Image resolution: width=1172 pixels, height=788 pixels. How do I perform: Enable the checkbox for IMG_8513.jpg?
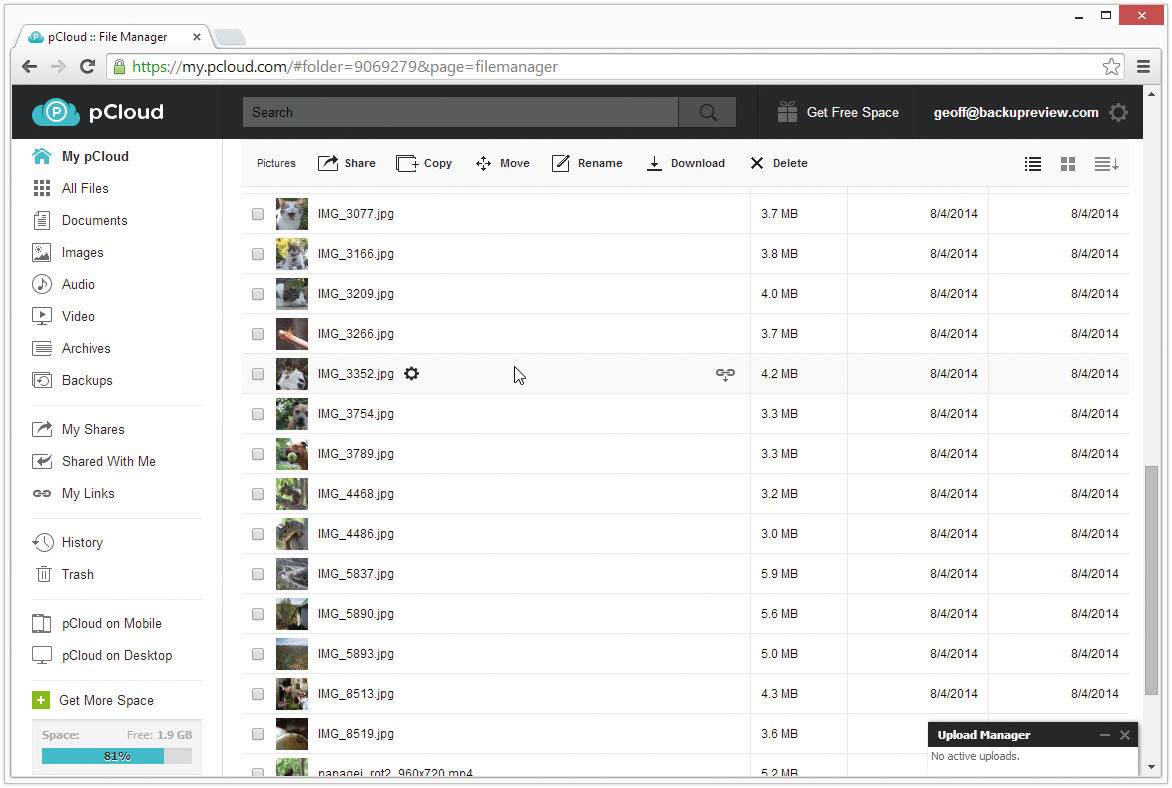tap(258, 694)
